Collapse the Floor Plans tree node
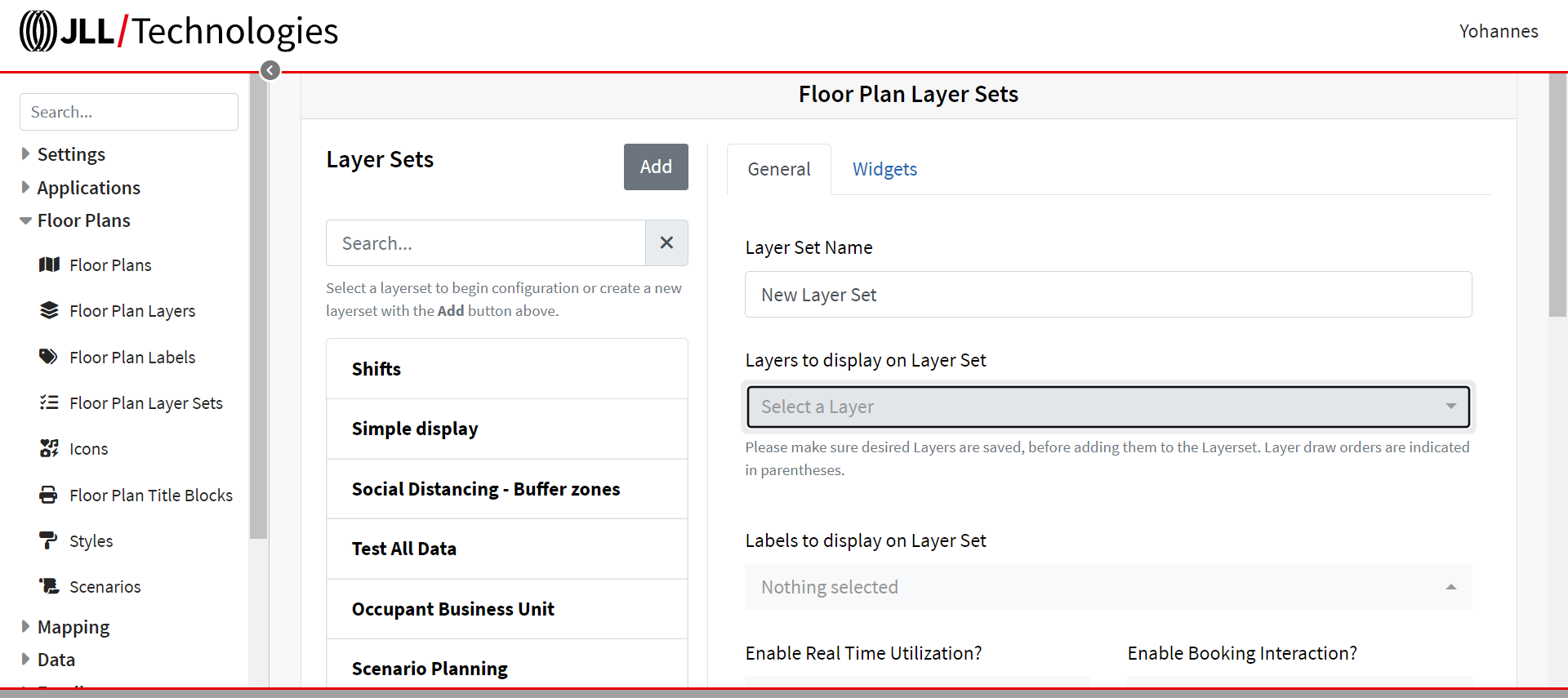Image resolution: width=1568 pixels, height=698 pixels. [25, 220]
